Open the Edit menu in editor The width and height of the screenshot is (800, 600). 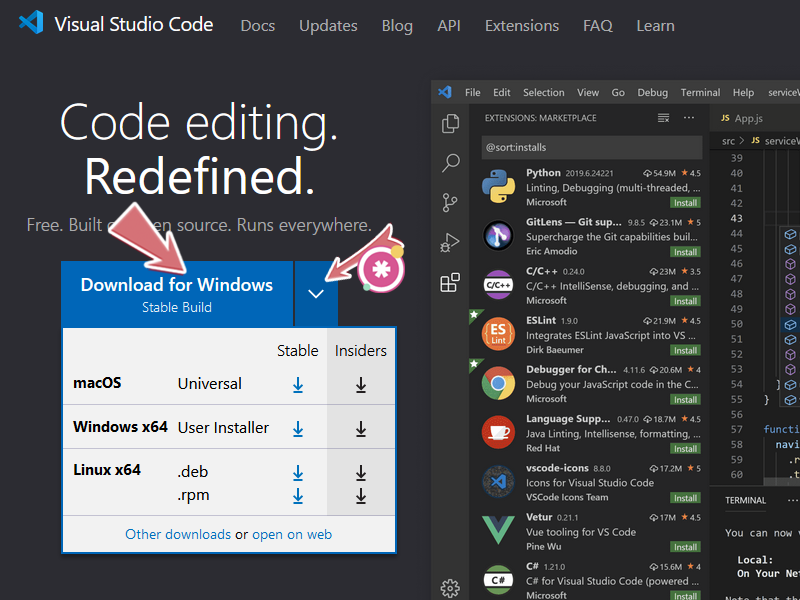click(x=502, y=92)
